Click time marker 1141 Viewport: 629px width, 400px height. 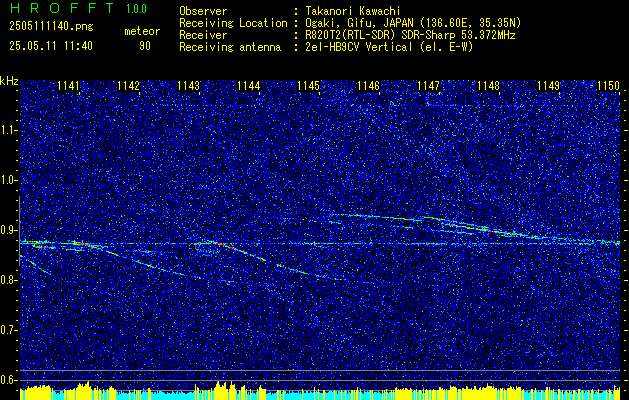point(68,85)
